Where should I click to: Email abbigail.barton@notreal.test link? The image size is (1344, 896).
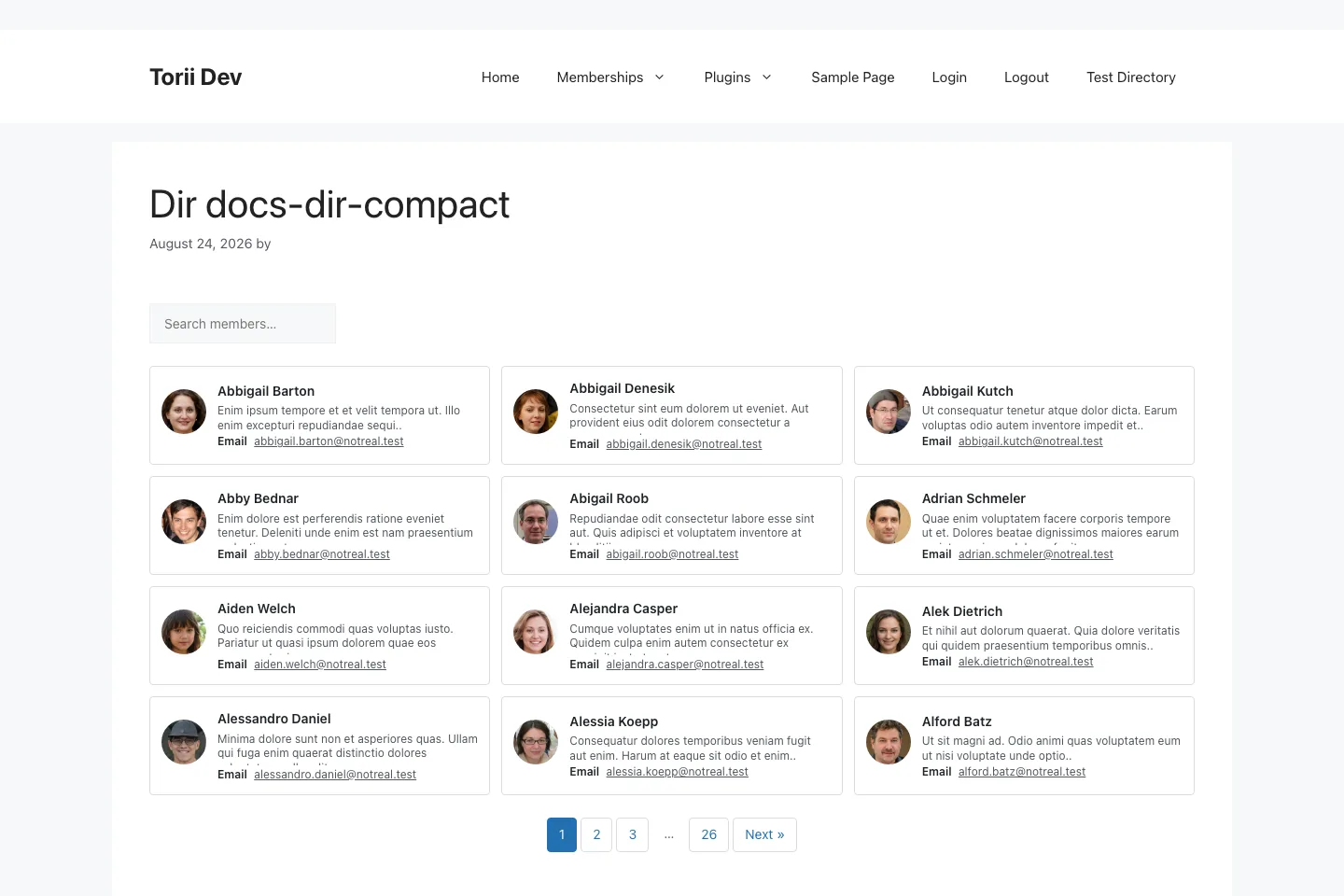point(329,441)
